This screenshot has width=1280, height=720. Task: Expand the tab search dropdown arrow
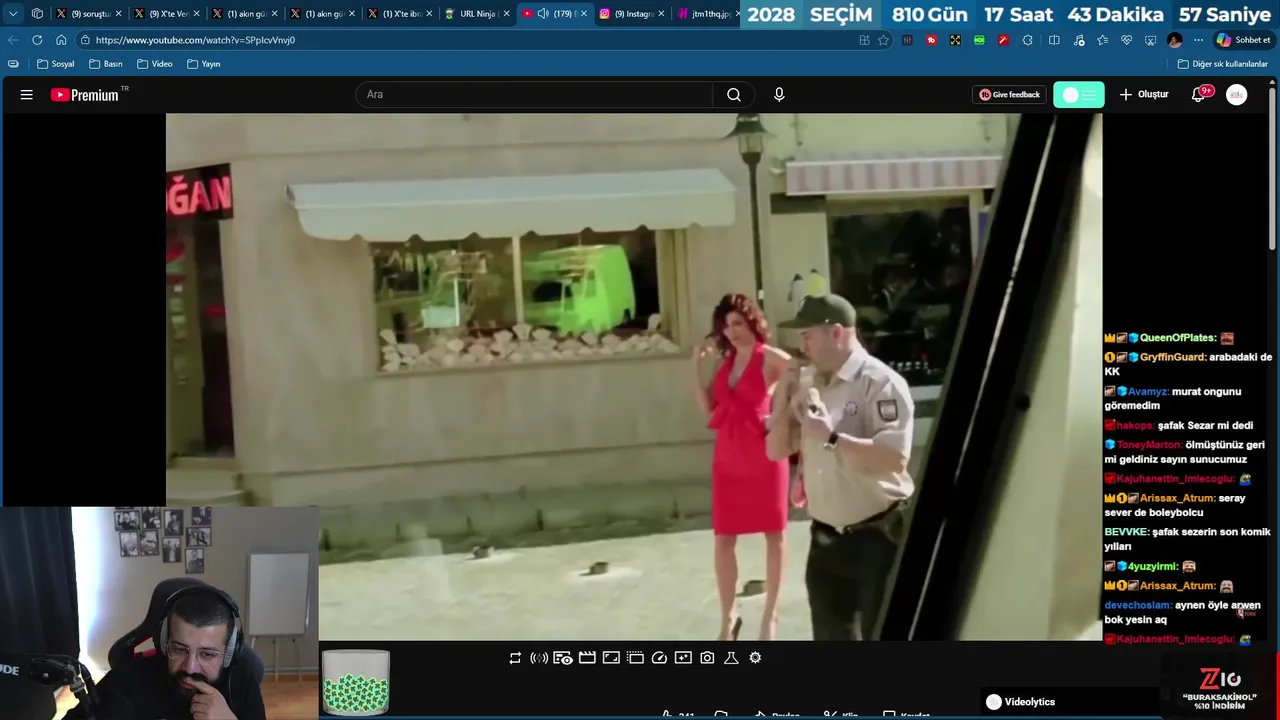coord(13,14)
